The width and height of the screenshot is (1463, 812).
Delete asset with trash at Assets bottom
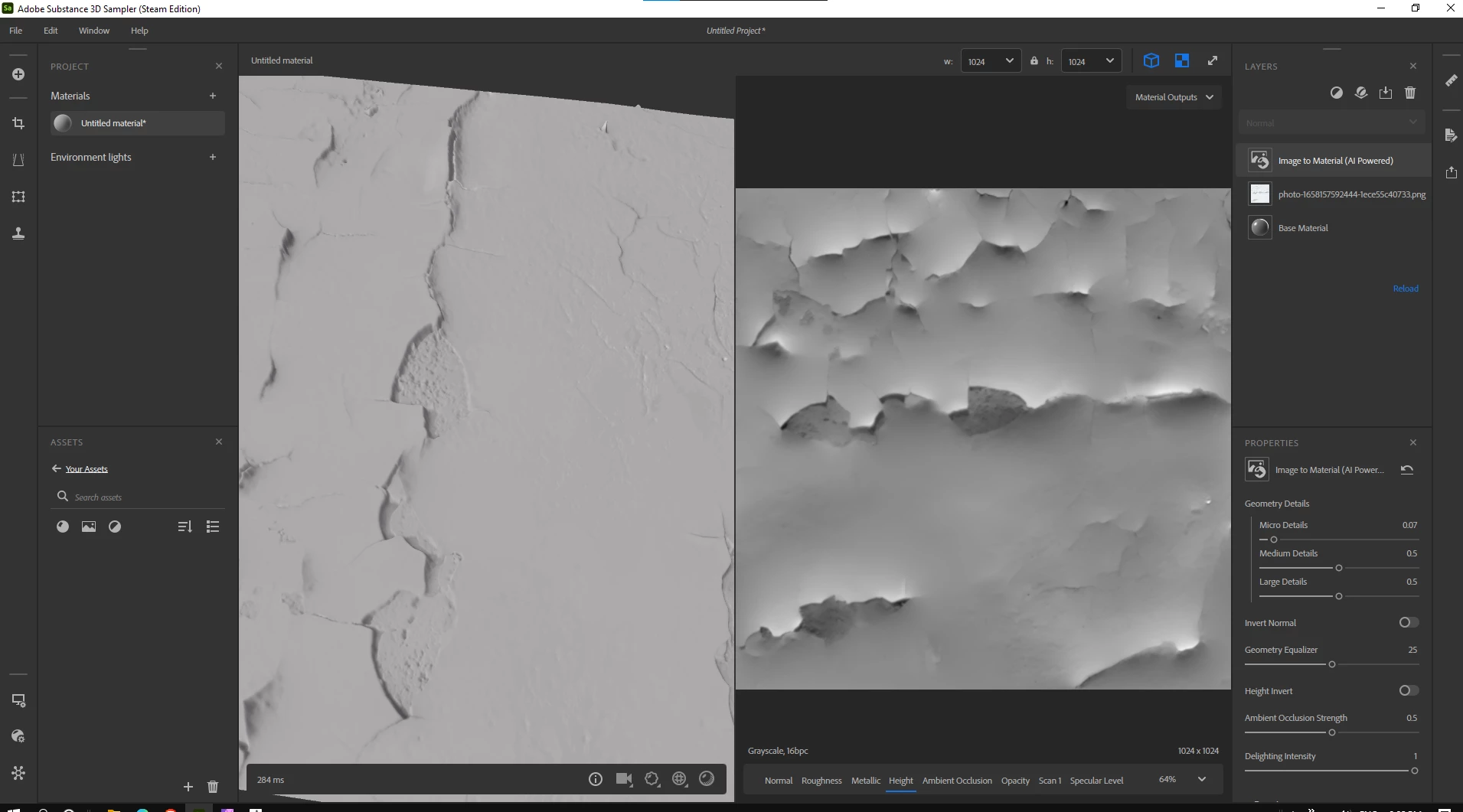coord(213,787)
